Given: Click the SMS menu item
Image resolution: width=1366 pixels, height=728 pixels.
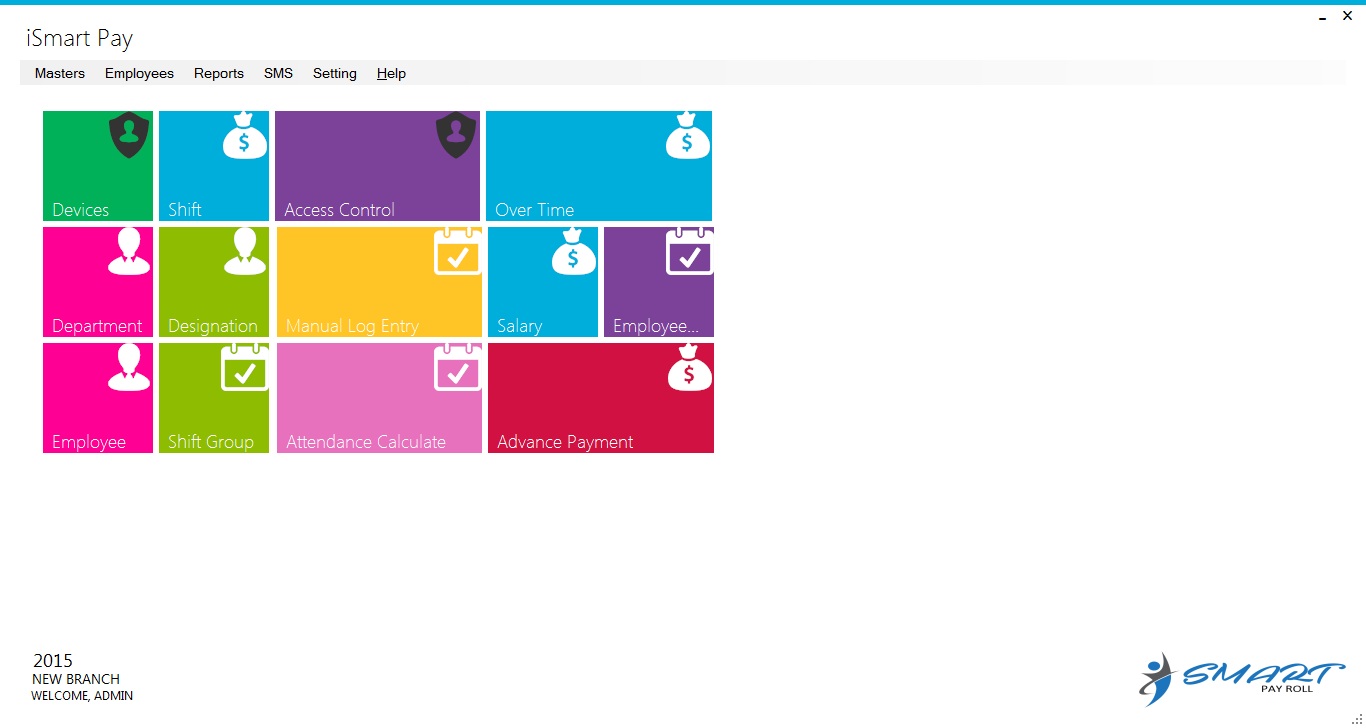Looking at the screenshot, I should click(x=278, y=73).
